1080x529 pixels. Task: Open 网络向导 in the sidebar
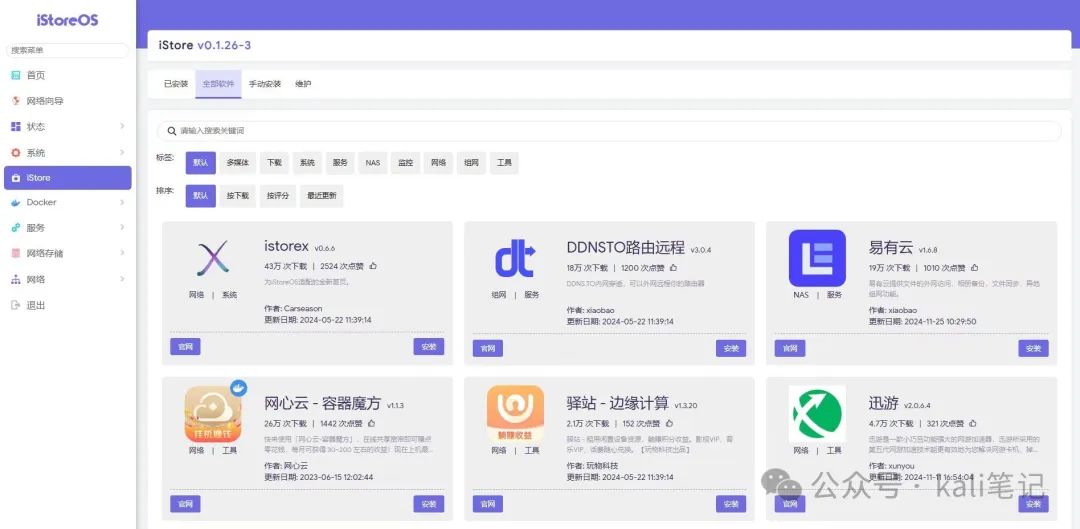tap(68, 101)
